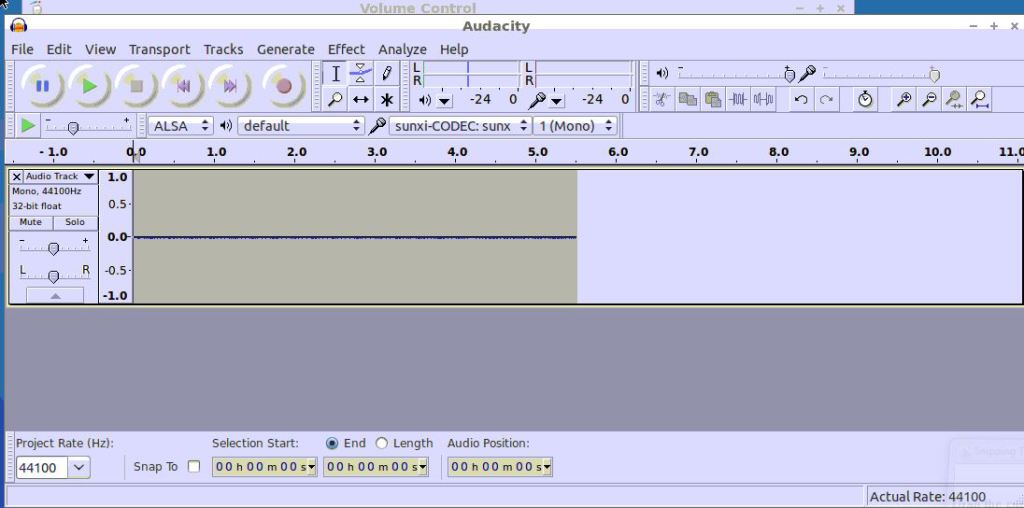
Task: Select the Time Shift tool
Action: point(360,100)
